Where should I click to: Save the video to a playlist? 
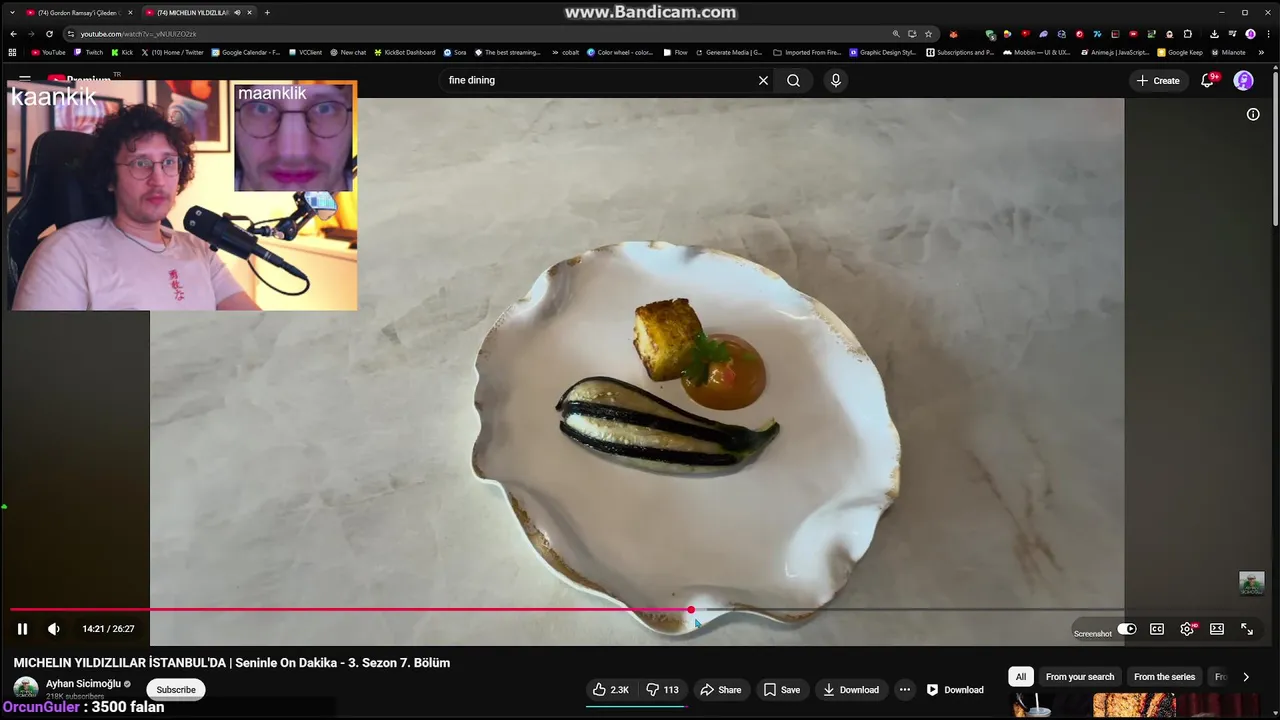coord(782,690)
